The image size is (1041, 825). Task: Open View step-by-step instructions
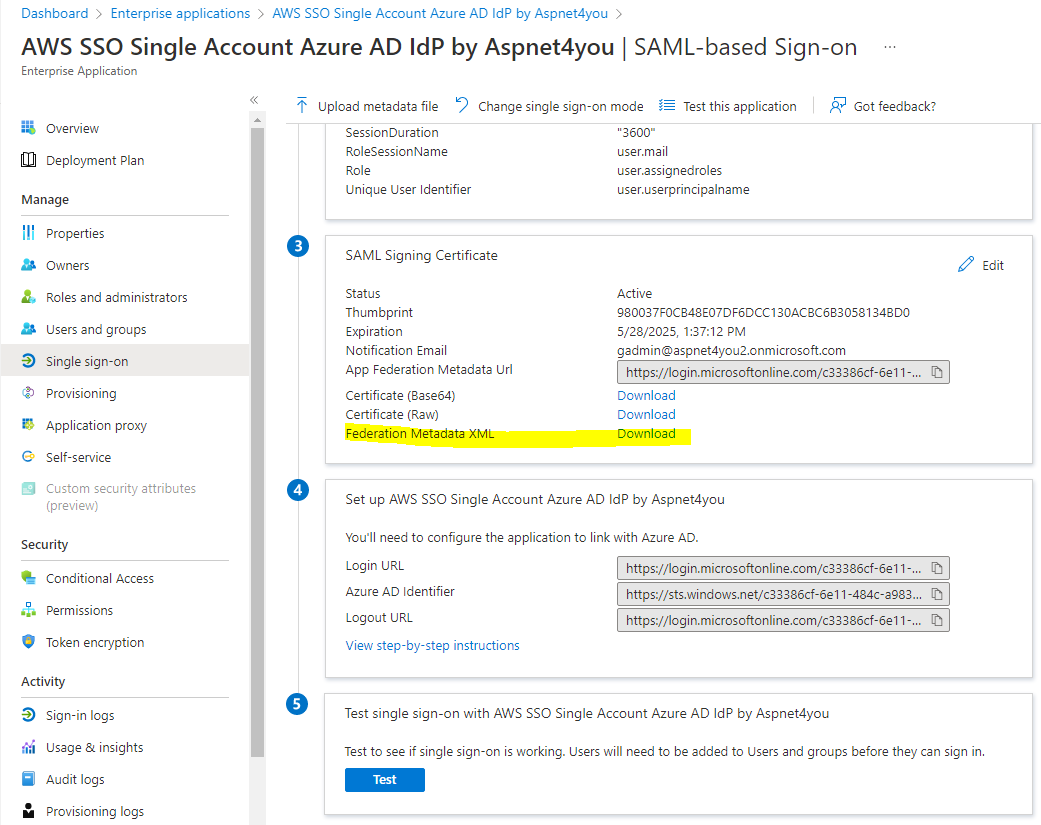432,645
